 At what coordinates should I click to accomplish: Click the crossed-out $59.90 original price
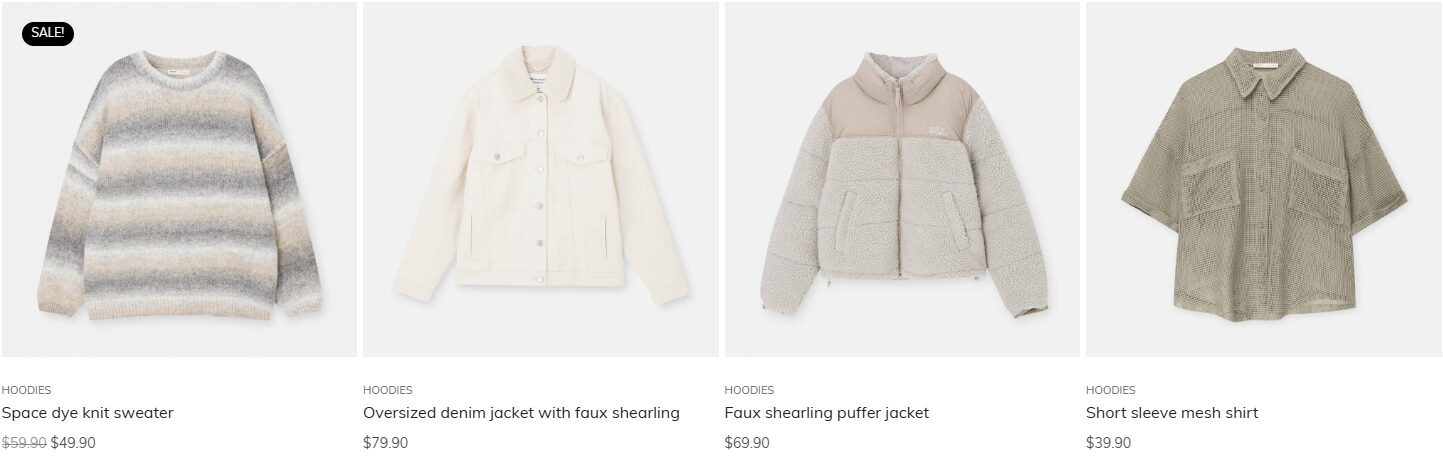pos(24,443)
